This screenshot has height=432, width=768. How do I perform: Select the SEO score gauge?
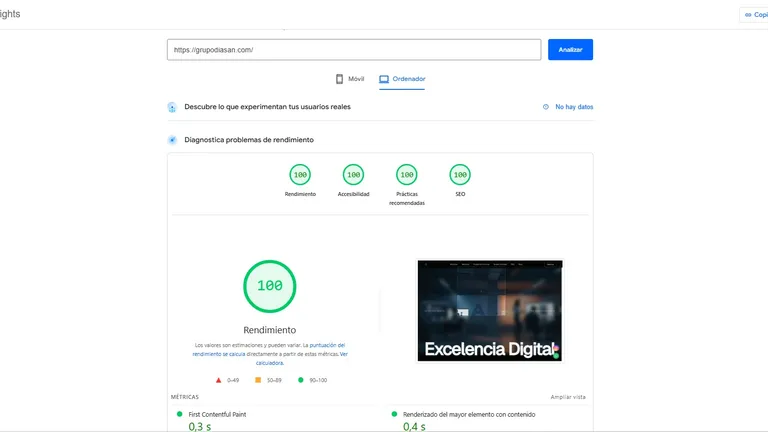point(460,175)
